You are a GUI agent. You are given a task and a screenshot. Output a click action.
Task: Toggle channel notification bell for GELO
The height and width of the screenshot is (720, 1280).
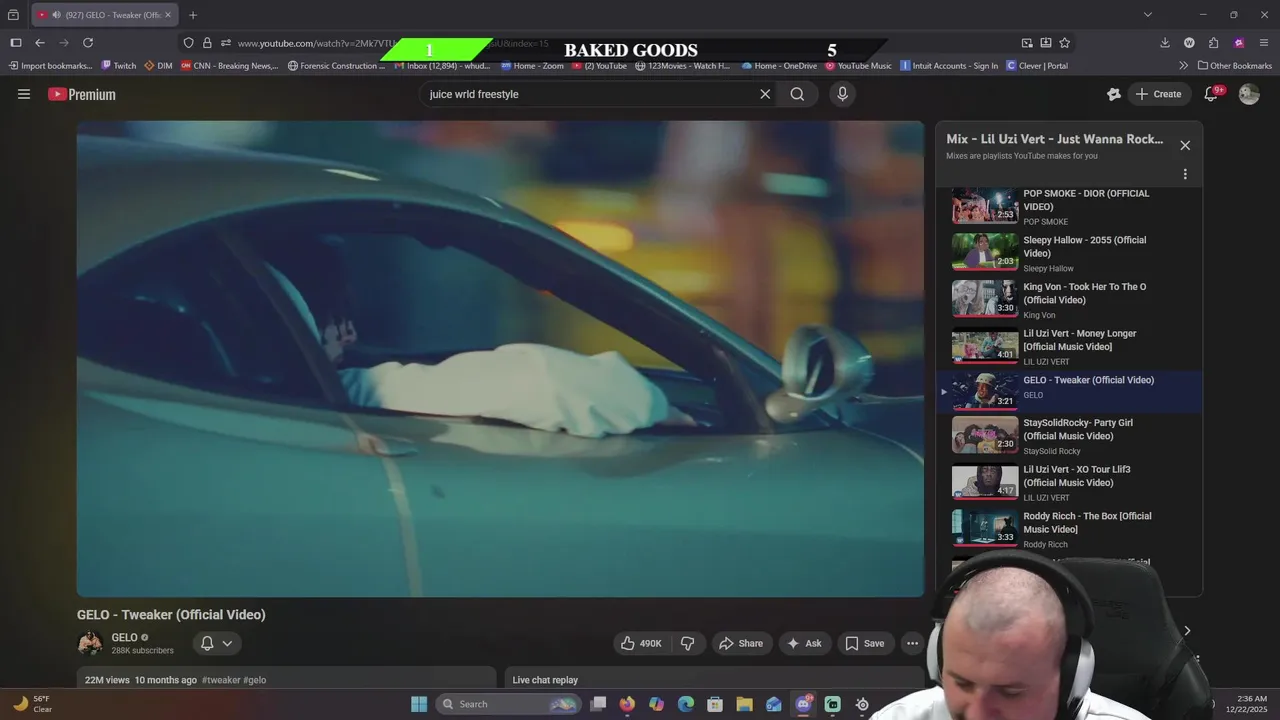[207, 643]
